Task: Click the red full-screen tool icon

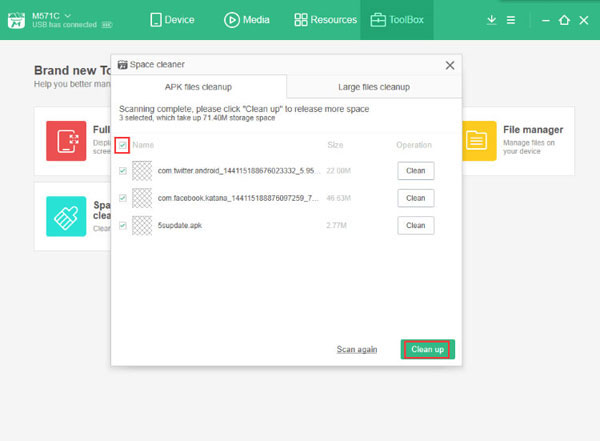Action: click(66, 141)
